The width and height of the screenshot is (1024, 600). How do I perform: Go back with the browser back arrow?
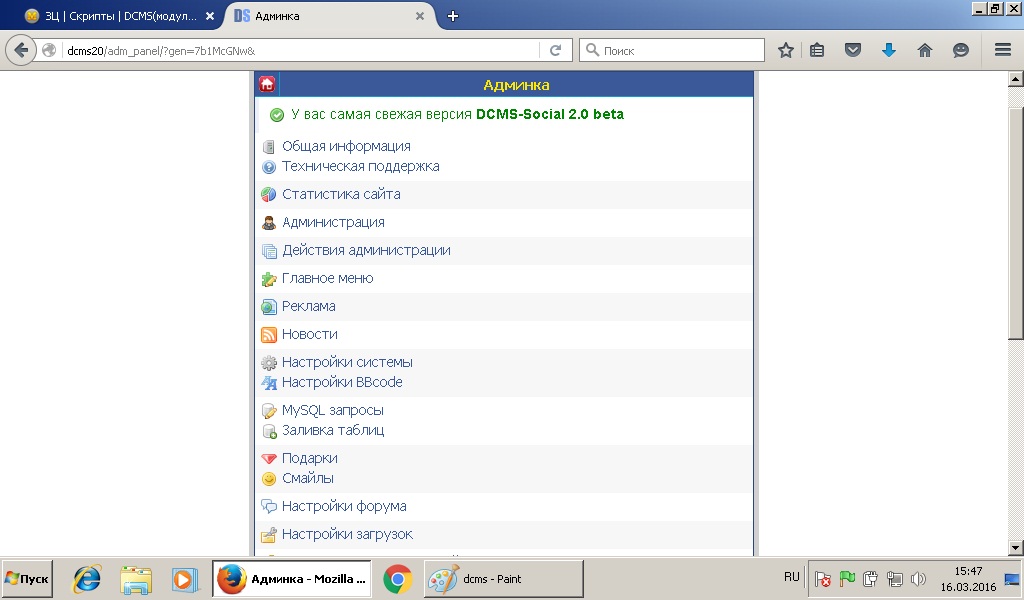pyautogui.click(x=21, y=50)
